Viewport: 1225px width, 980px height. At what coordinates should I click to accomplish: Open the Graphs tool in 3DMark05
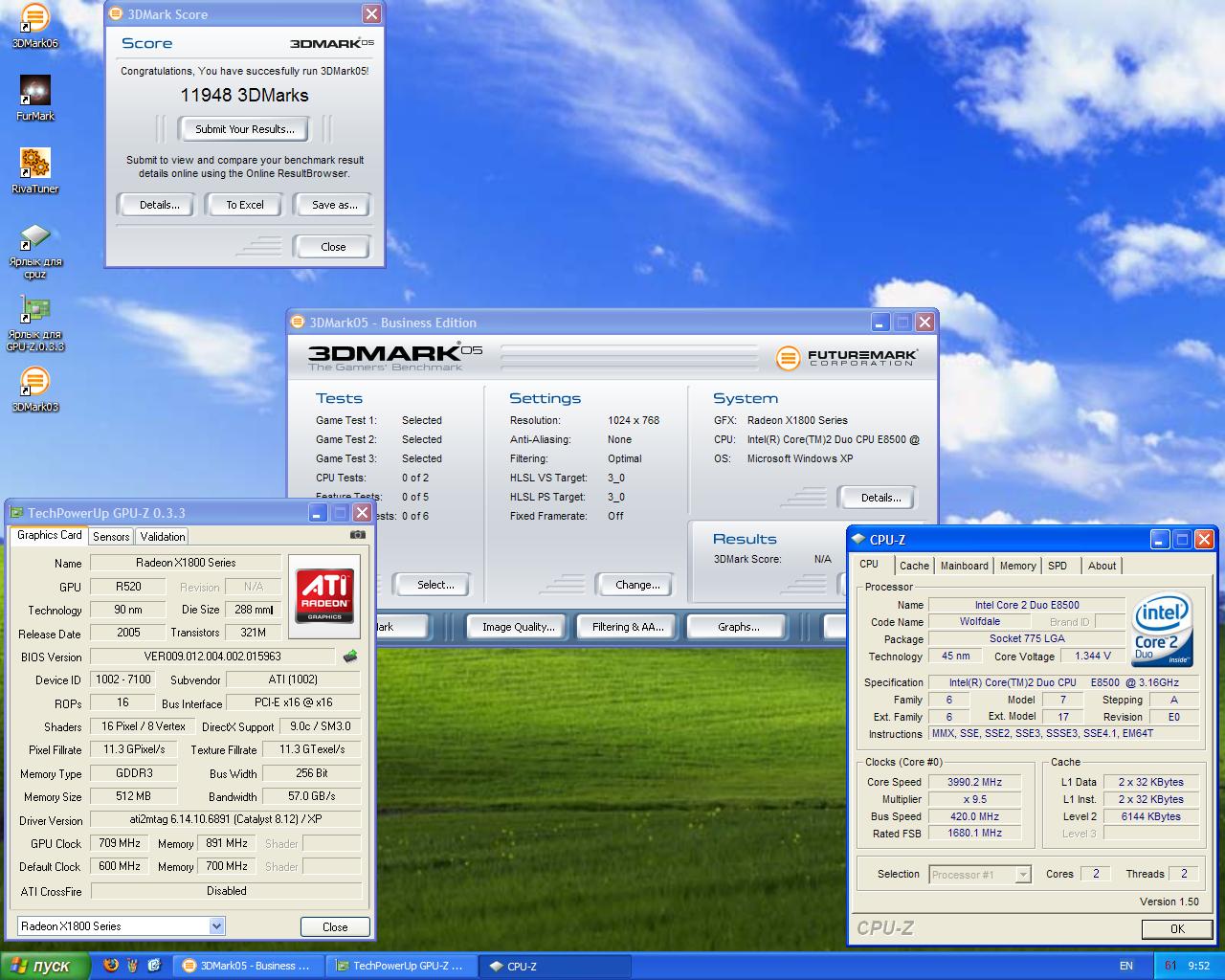pos(738,627)
